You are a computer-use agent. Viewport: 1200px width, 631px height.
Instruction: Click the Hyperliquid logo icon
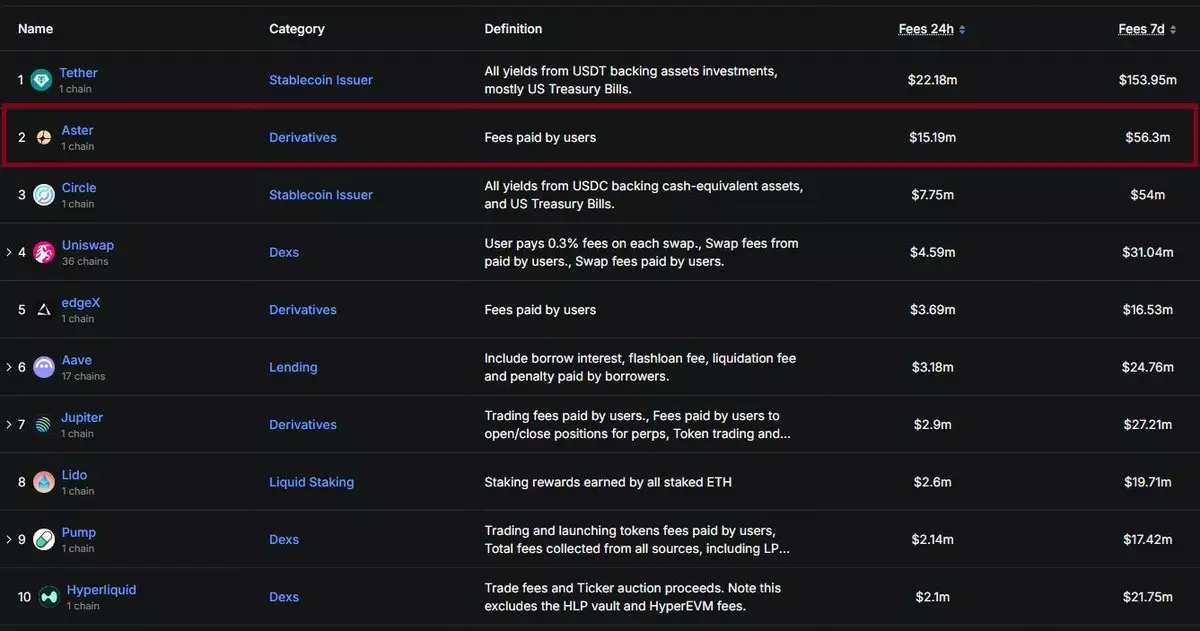48,597
